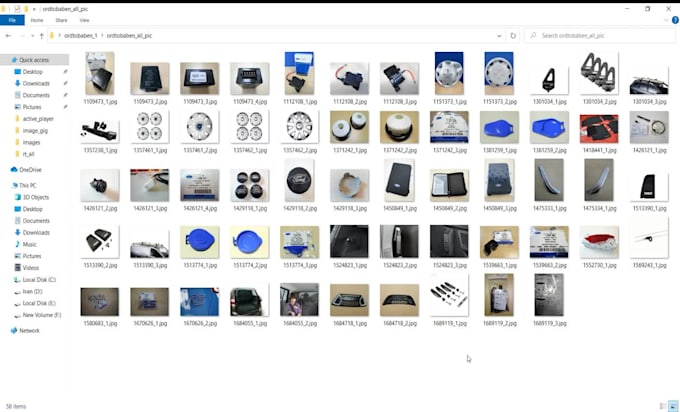Viewport: 680px width, 412px height.
Task: Click ordtobaben_1 in address breadcrumb
Action: (81, 36)
